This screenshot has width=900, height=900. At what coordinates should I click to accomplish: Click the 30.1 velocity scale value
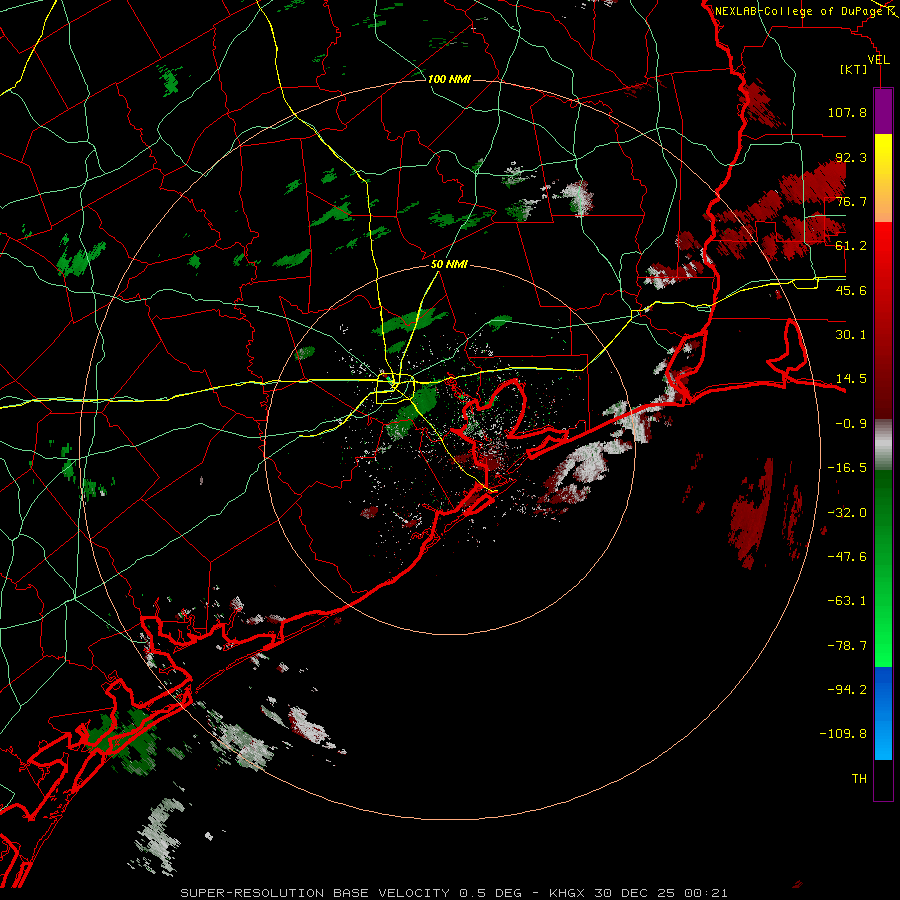click(851, 335)
